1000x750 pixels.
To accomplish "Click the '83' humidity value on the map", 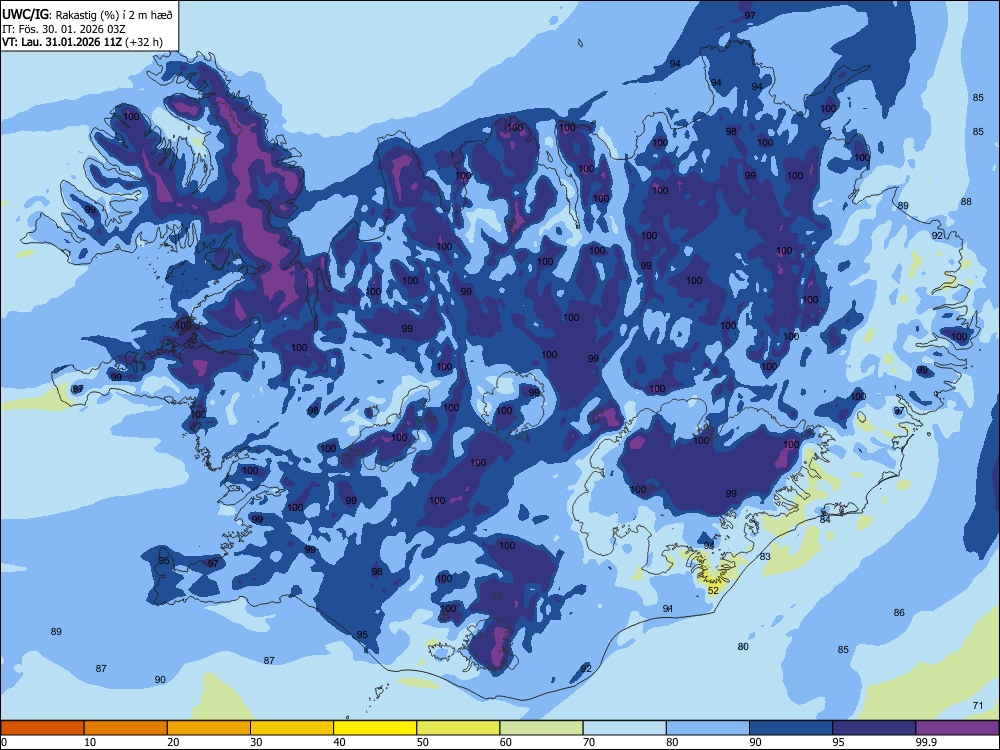I will [765, 556].
